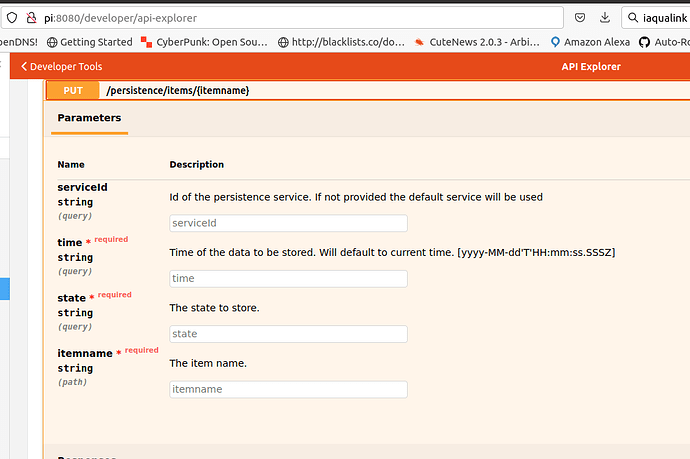
Task: Open CuteNews 2.0.3 bookmark
Action: [x=477, y=42]
